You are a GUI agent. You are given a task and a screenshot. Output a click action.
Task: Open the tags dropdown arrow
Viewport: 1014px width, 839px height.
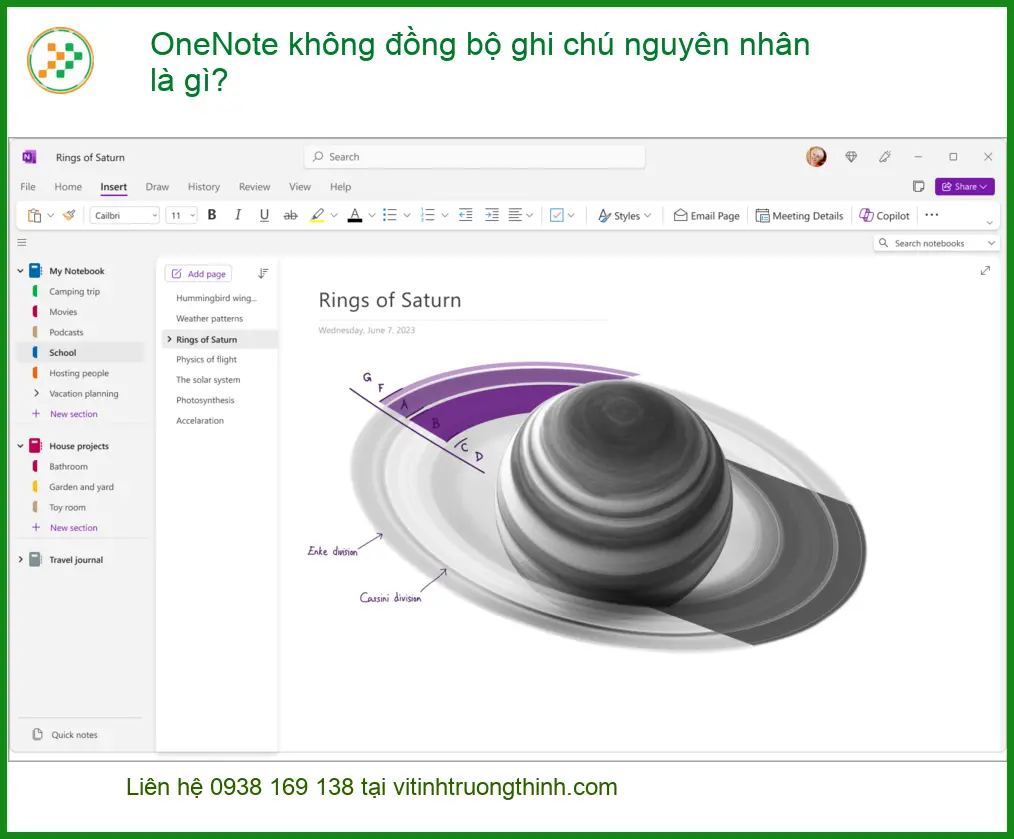[x=571, y=215]
